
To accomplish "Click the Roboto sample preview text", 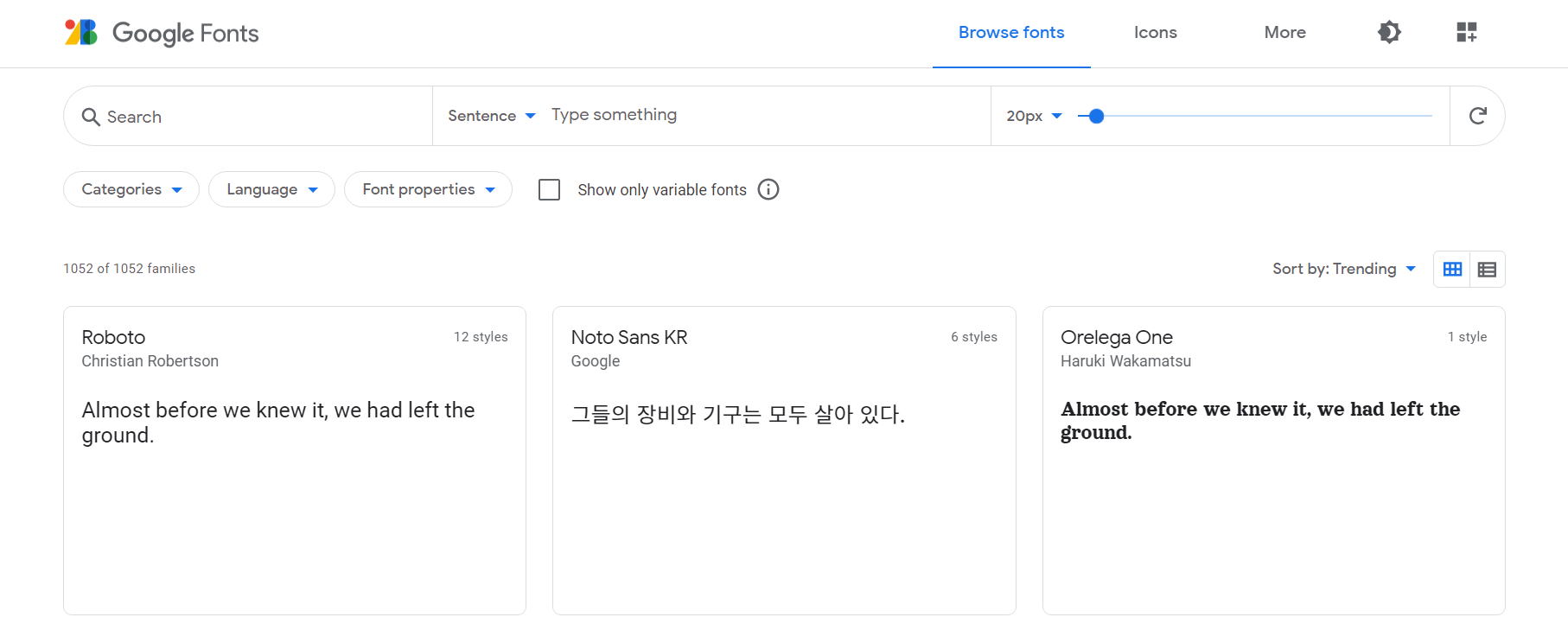I will 278,423.
